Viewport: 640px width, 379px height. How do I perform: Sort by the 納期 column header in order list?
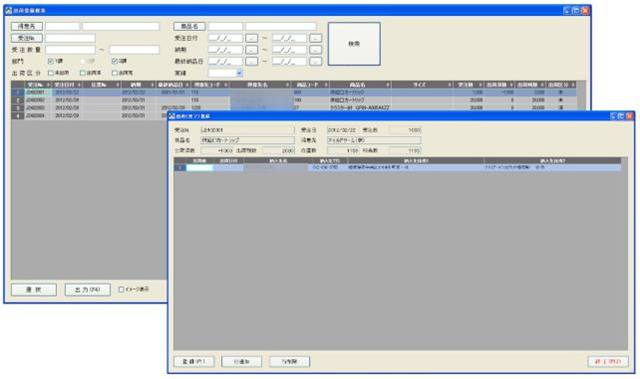(x=138, y=85)
